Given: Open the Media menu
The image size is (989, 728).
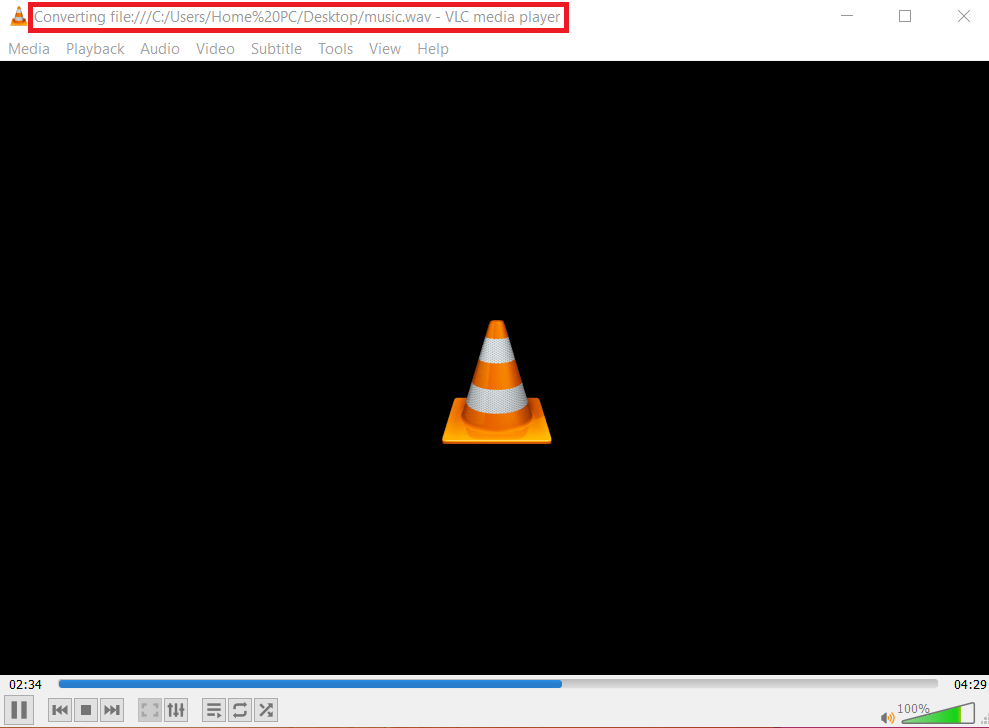Looking at the screenshot, I should [29, 49].
